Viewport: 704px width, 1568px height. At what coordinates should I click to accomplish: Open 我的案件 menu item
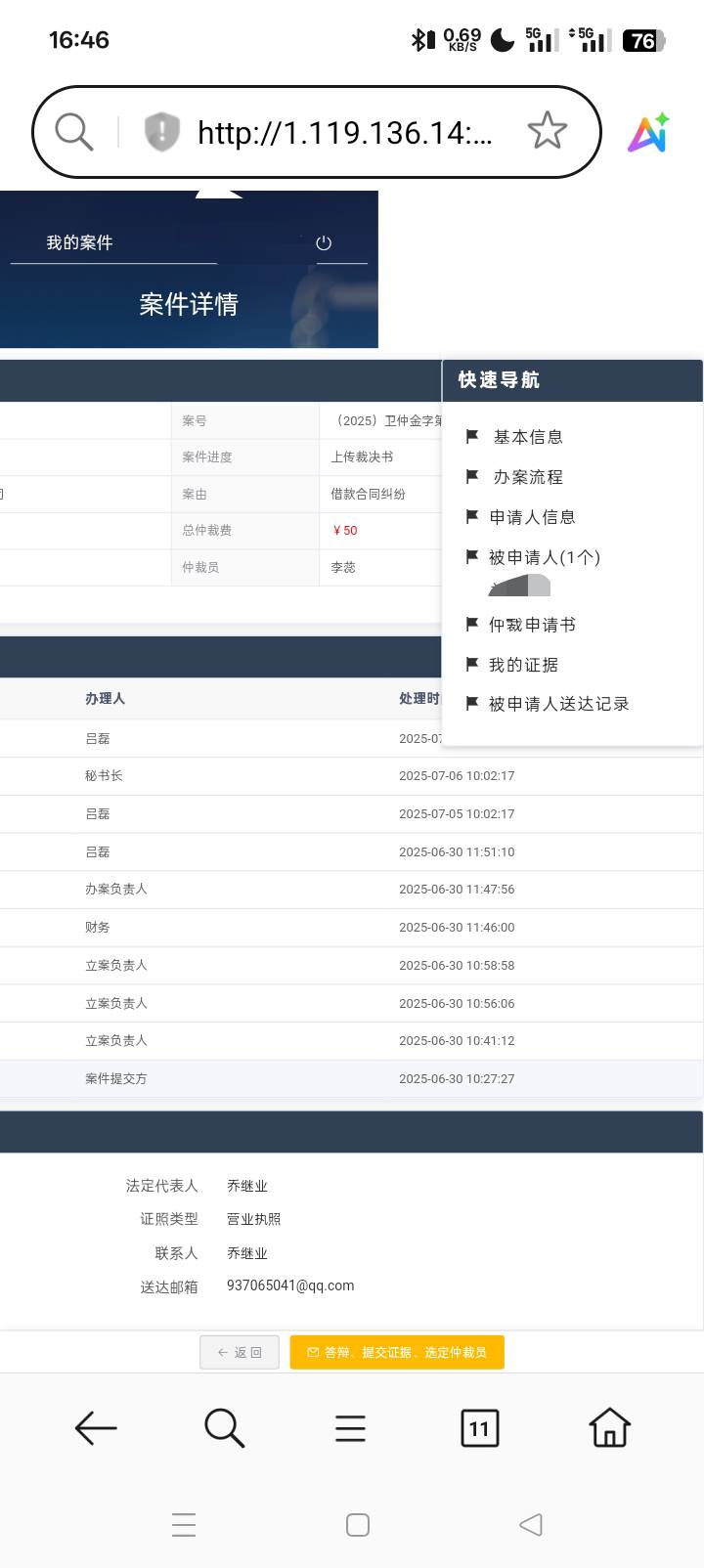point(80,242)
